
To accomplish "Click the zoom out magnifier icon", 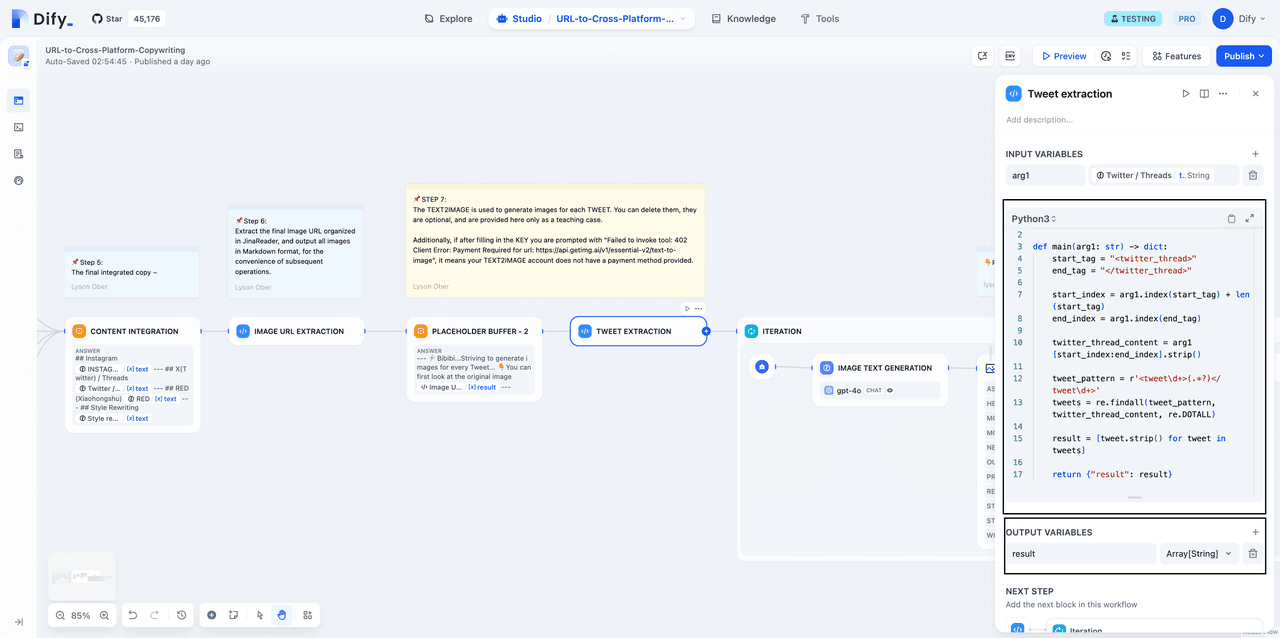I will point(60,615).
